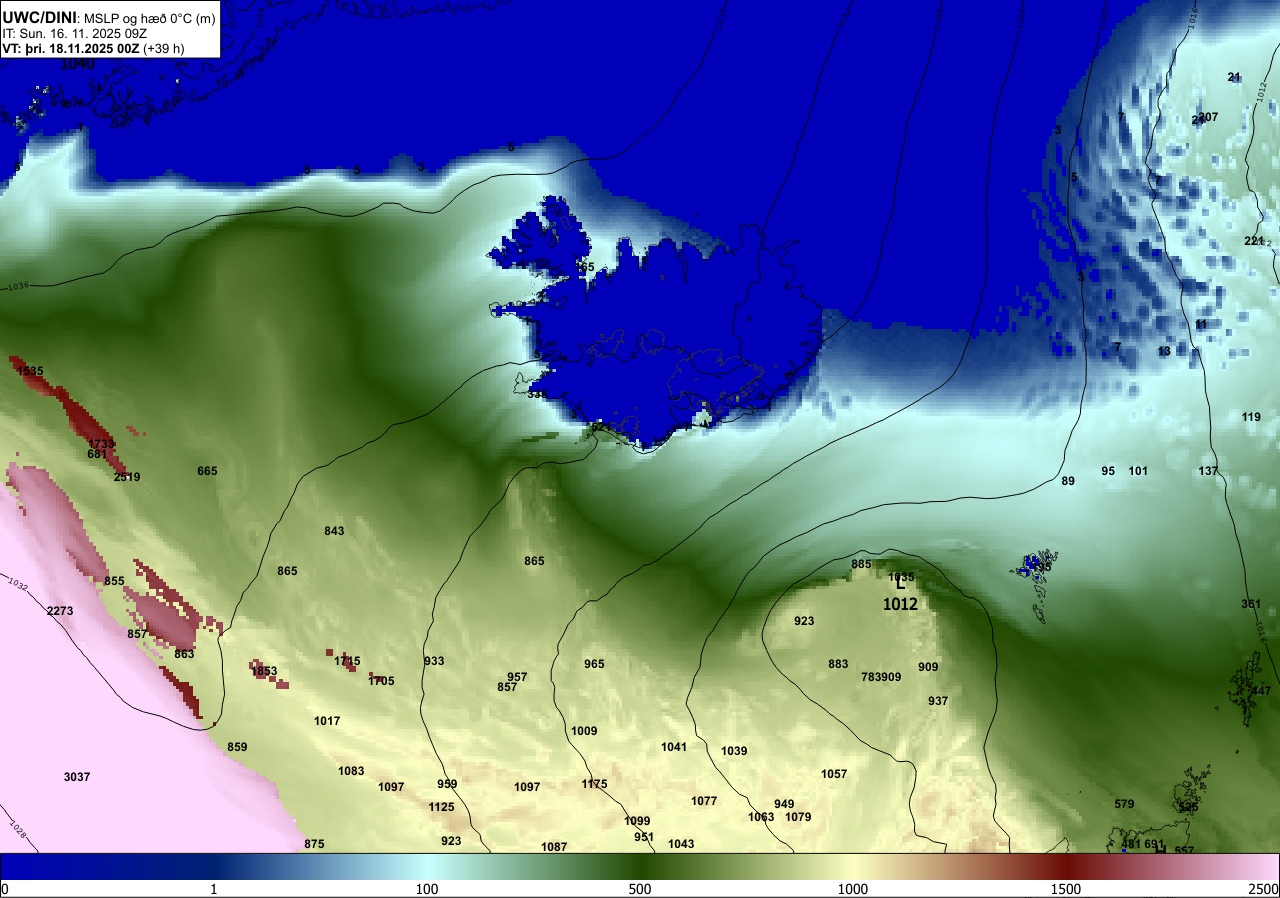This screenshot has width=1280, height=898.
Task: Click the 1733 value on the dark red band
Action: (101, 443)
